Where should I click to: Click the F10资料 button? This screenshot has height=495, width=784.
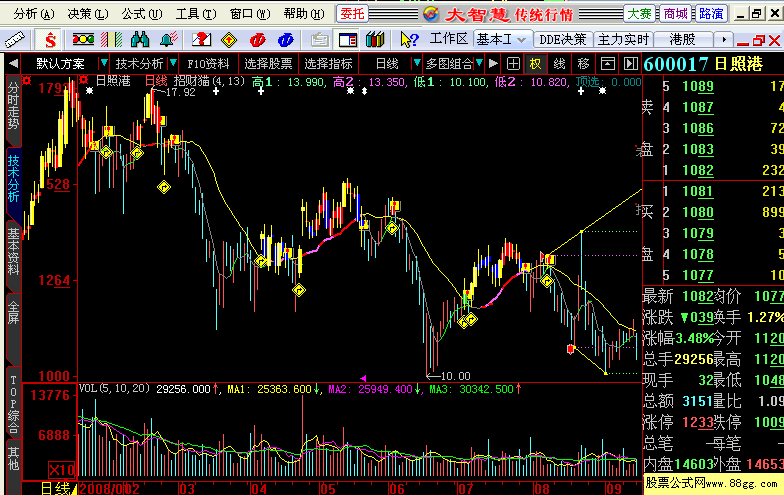pyautogui.click(x=208, y=64)
